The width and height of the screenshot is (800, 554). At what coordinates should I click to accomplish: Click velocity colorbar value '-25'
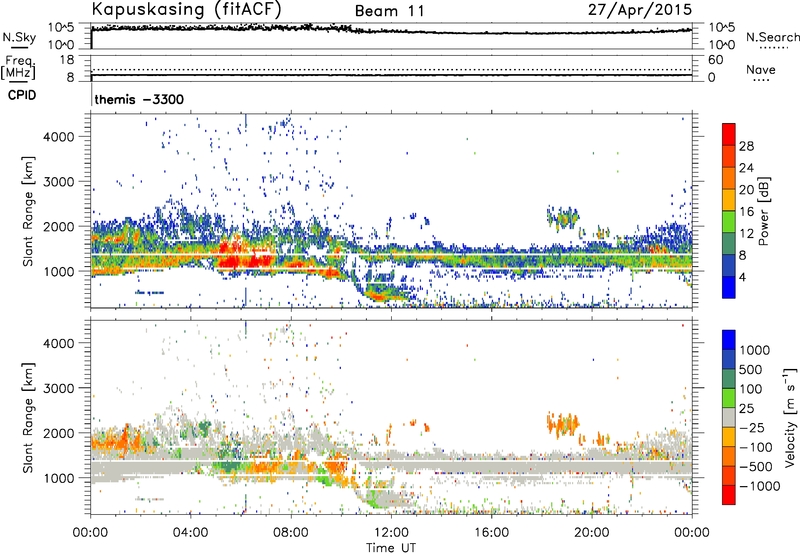point(752,427)
